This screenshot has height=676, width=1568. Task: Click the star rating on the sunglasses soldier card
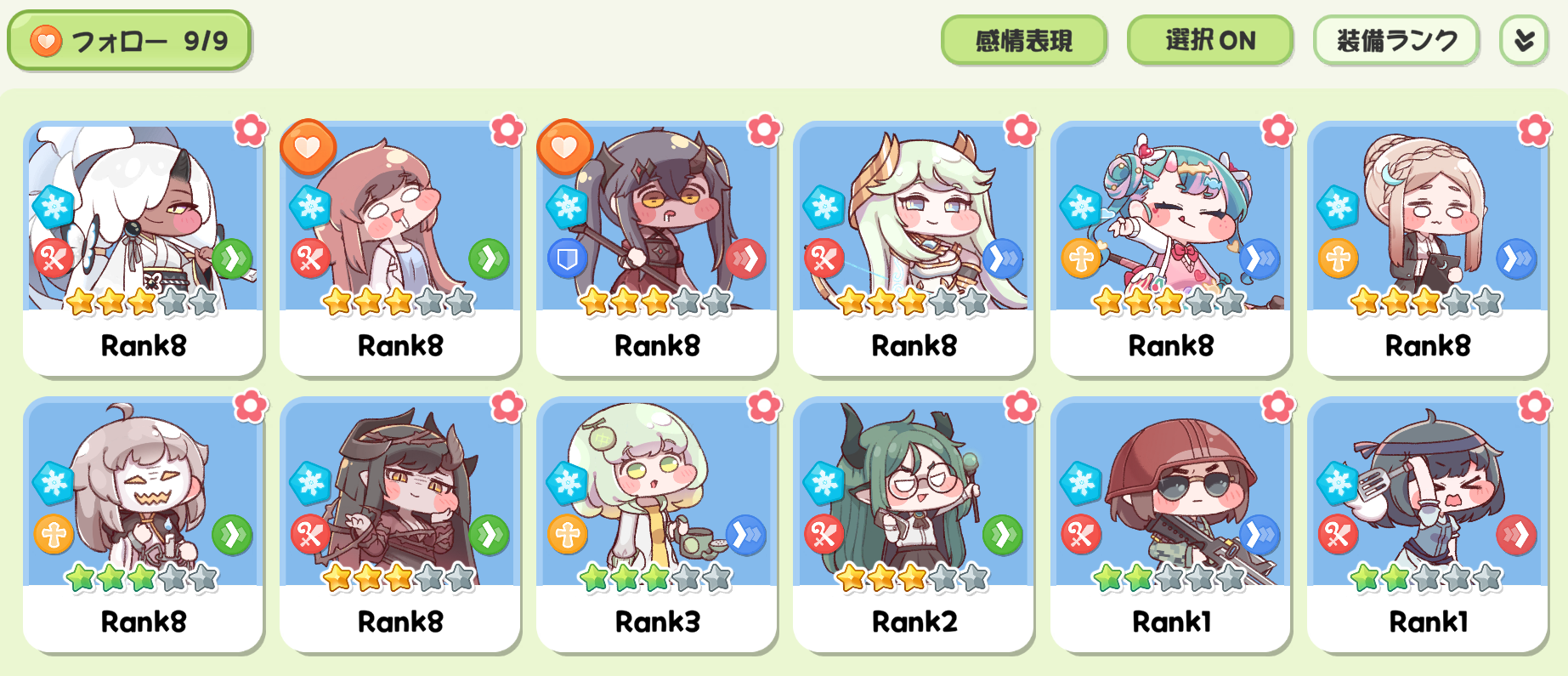tap(1169, 578)
